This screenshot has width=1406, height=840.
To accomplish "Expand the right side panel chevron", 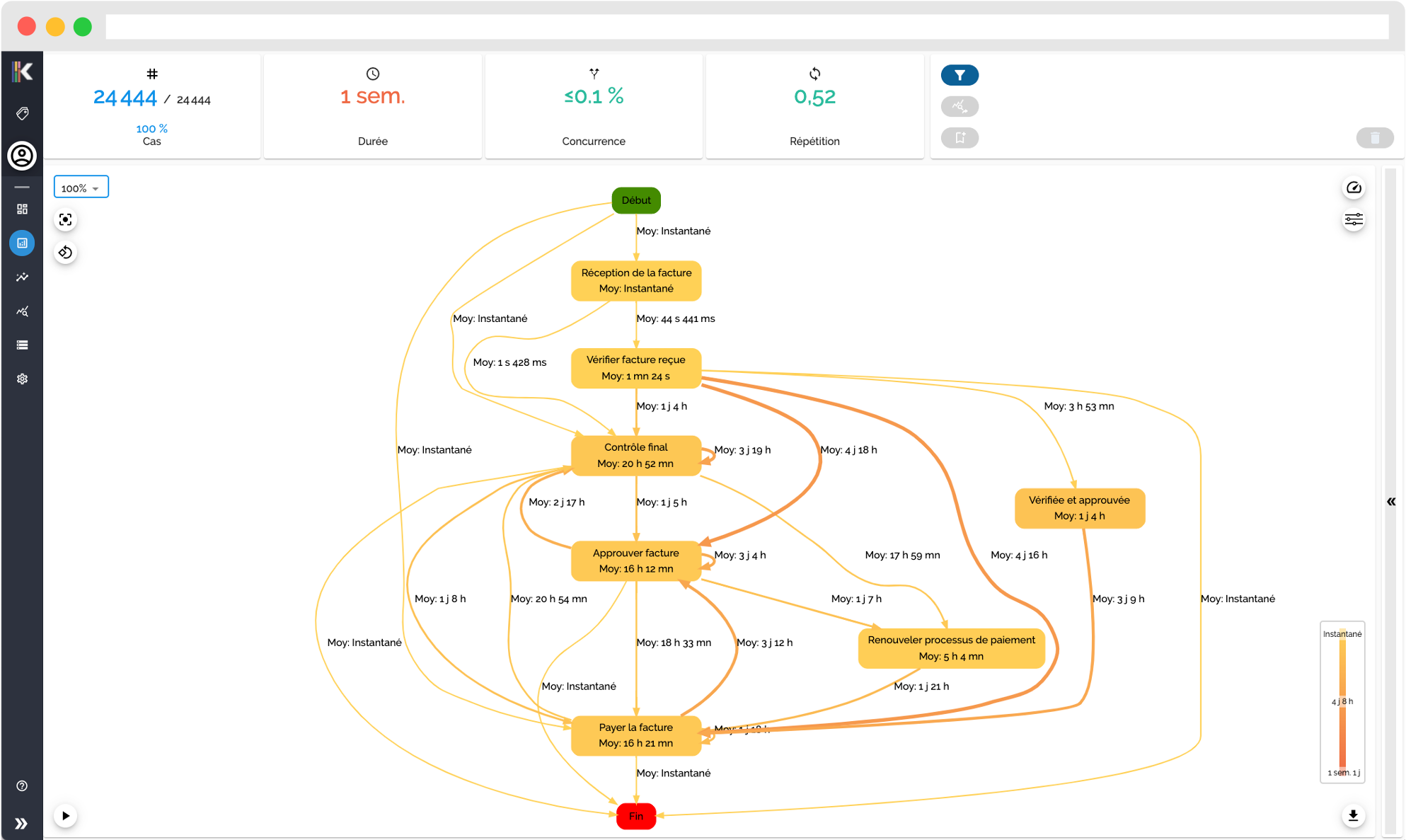I will point(1390,501).
